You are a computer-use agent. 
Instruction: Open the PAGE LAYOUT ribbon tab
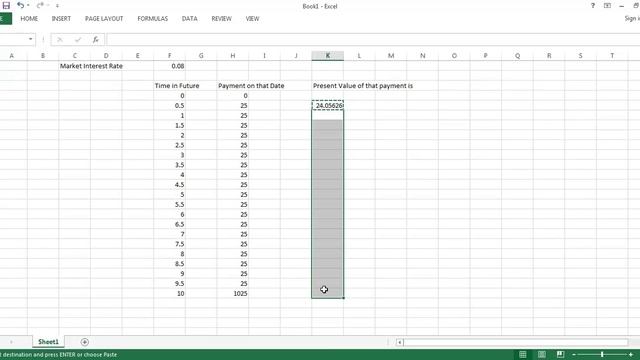[104, 19]
